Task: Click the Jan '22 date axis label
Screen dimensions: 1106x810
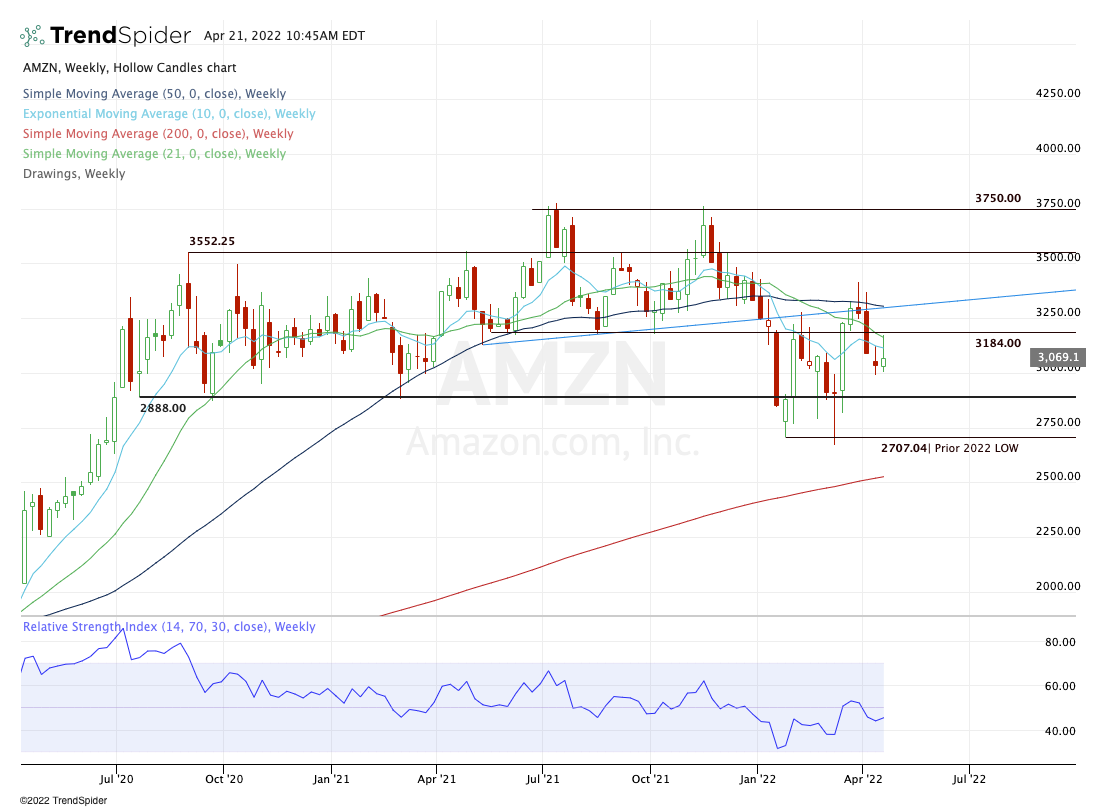Action: pos(758,779)
